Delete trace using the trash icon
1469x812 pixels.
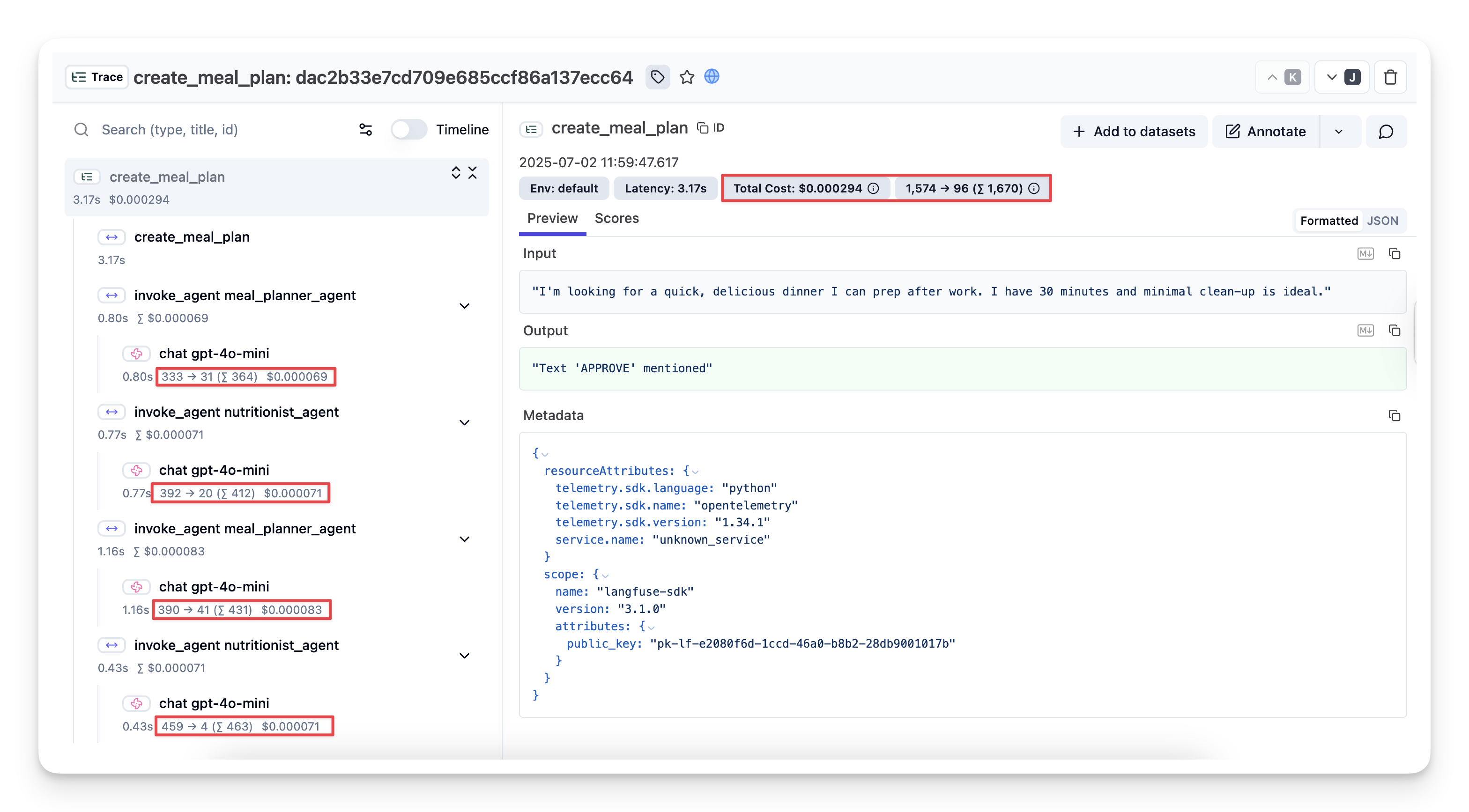point(1390,77)
